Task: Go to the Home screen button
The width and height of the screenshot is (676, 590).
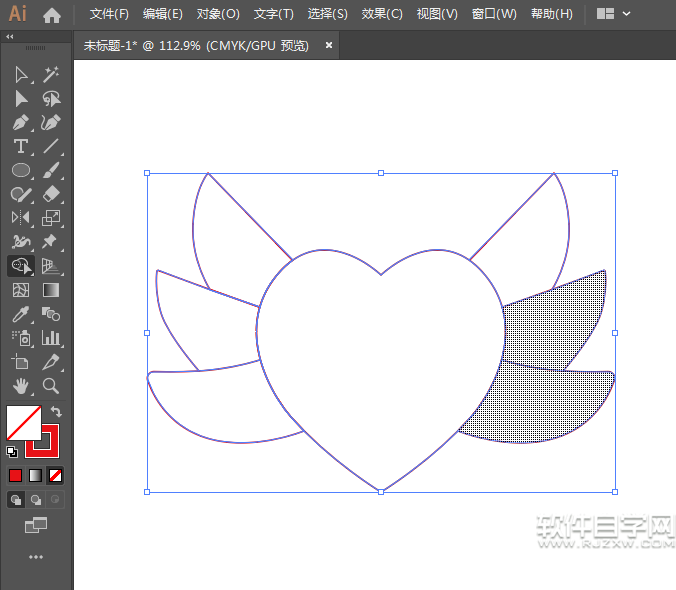Action: coord(52,14)
